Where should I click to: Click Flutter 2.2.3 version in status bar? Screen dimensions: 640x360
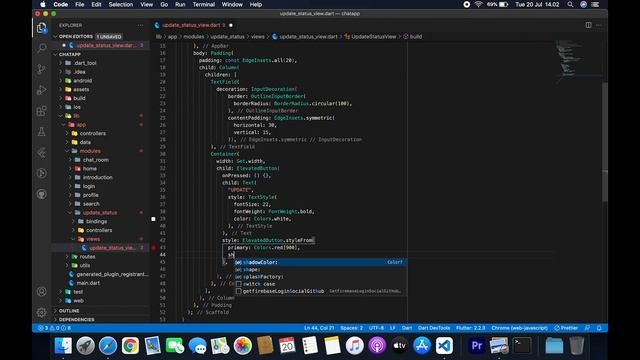point(471,328)
